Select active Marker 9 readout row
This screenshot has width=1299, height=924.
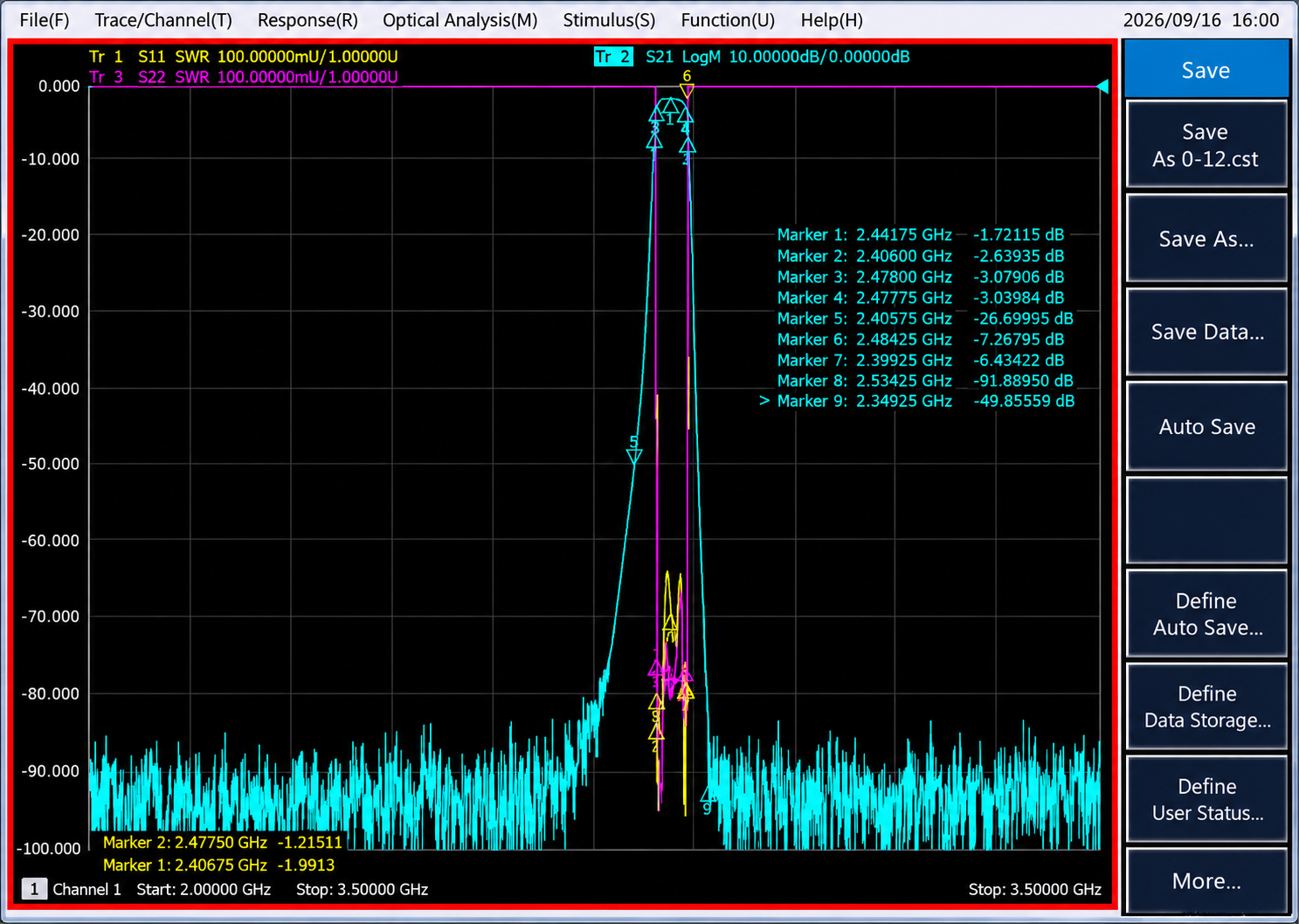(x=917, y=401)
